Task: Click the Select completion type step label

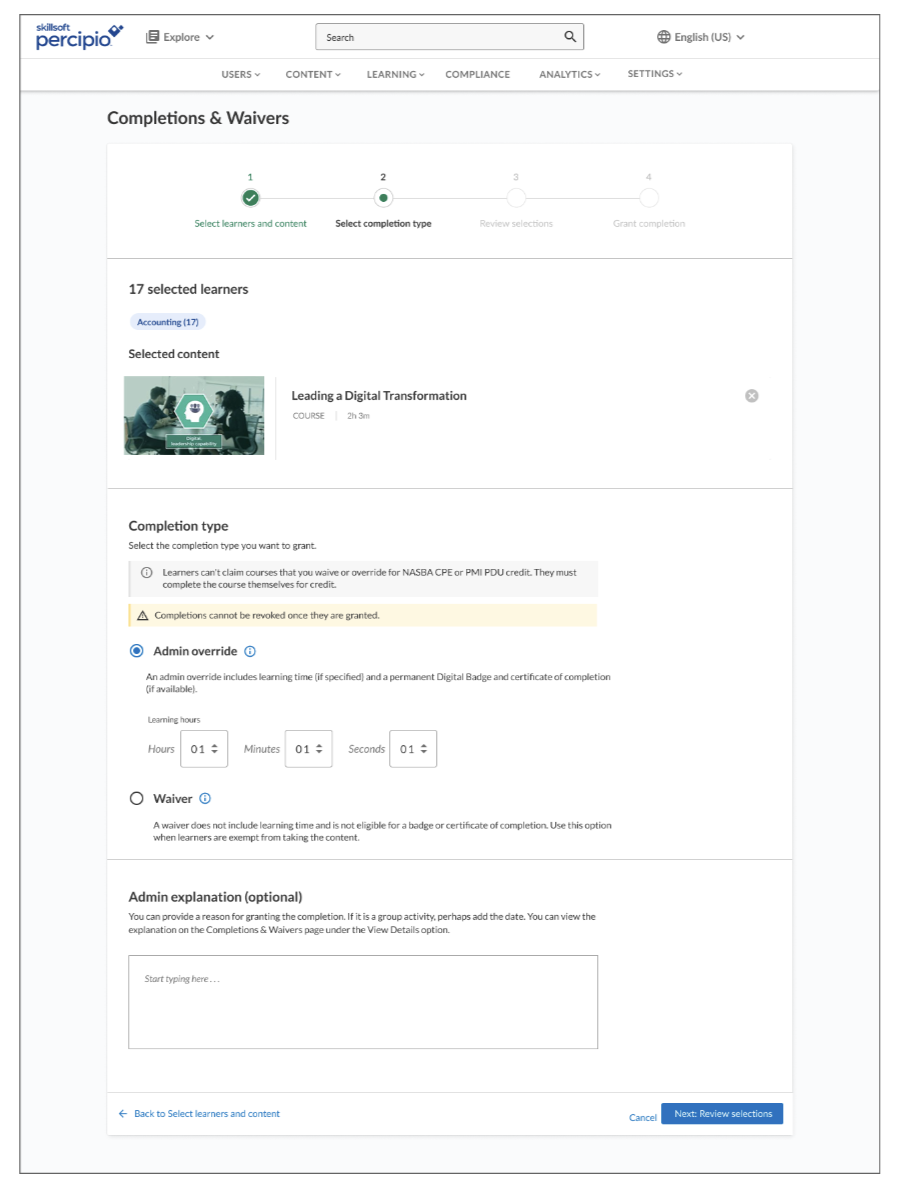Action: click(x=383, y=223)
